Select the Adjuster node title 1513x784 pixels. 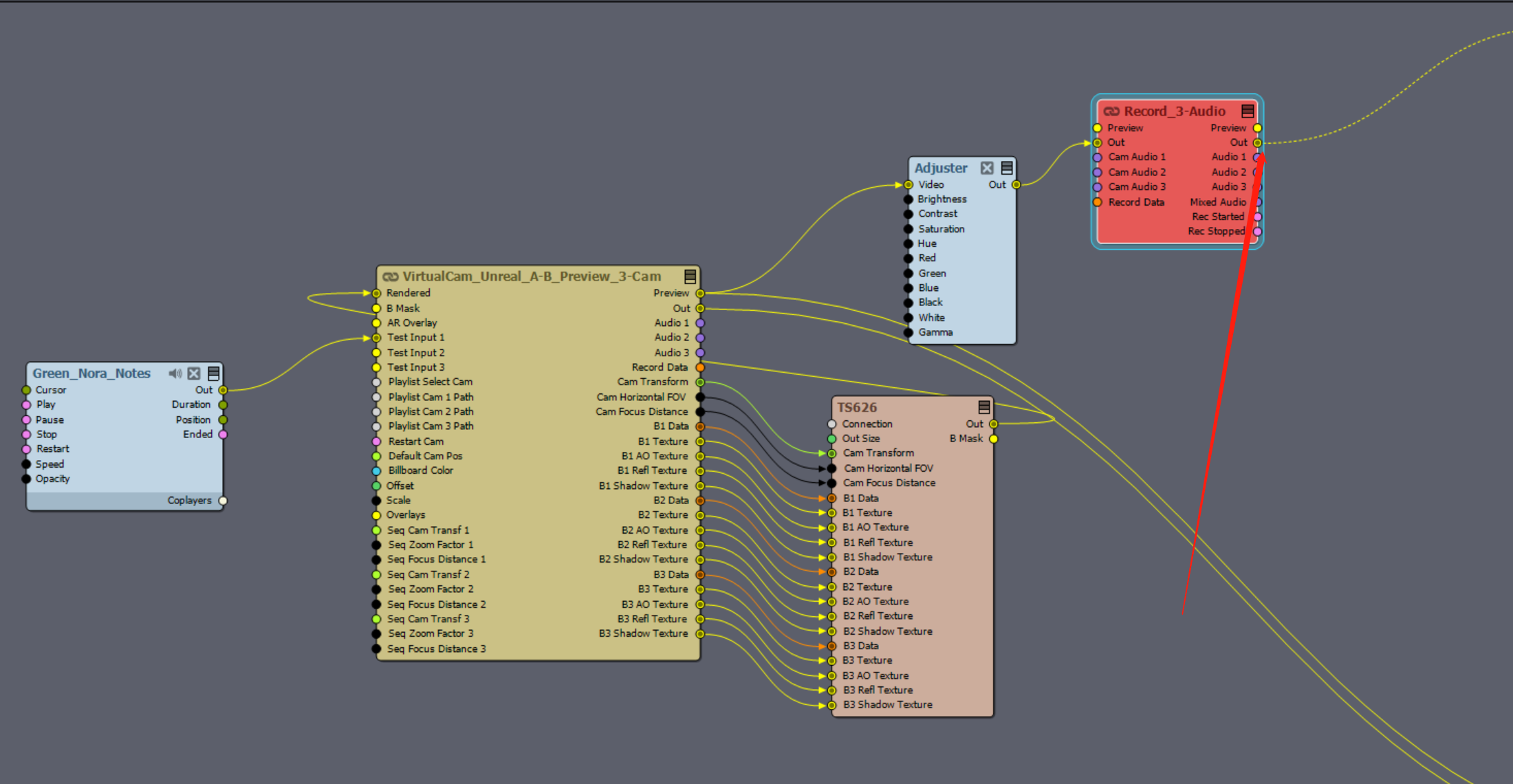[940, 168]
